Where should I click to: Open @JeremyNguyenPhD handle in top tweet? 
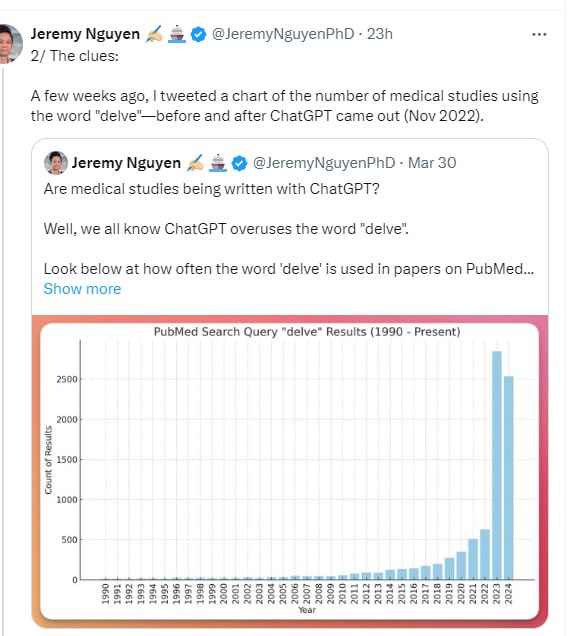[x=283, y=34]
